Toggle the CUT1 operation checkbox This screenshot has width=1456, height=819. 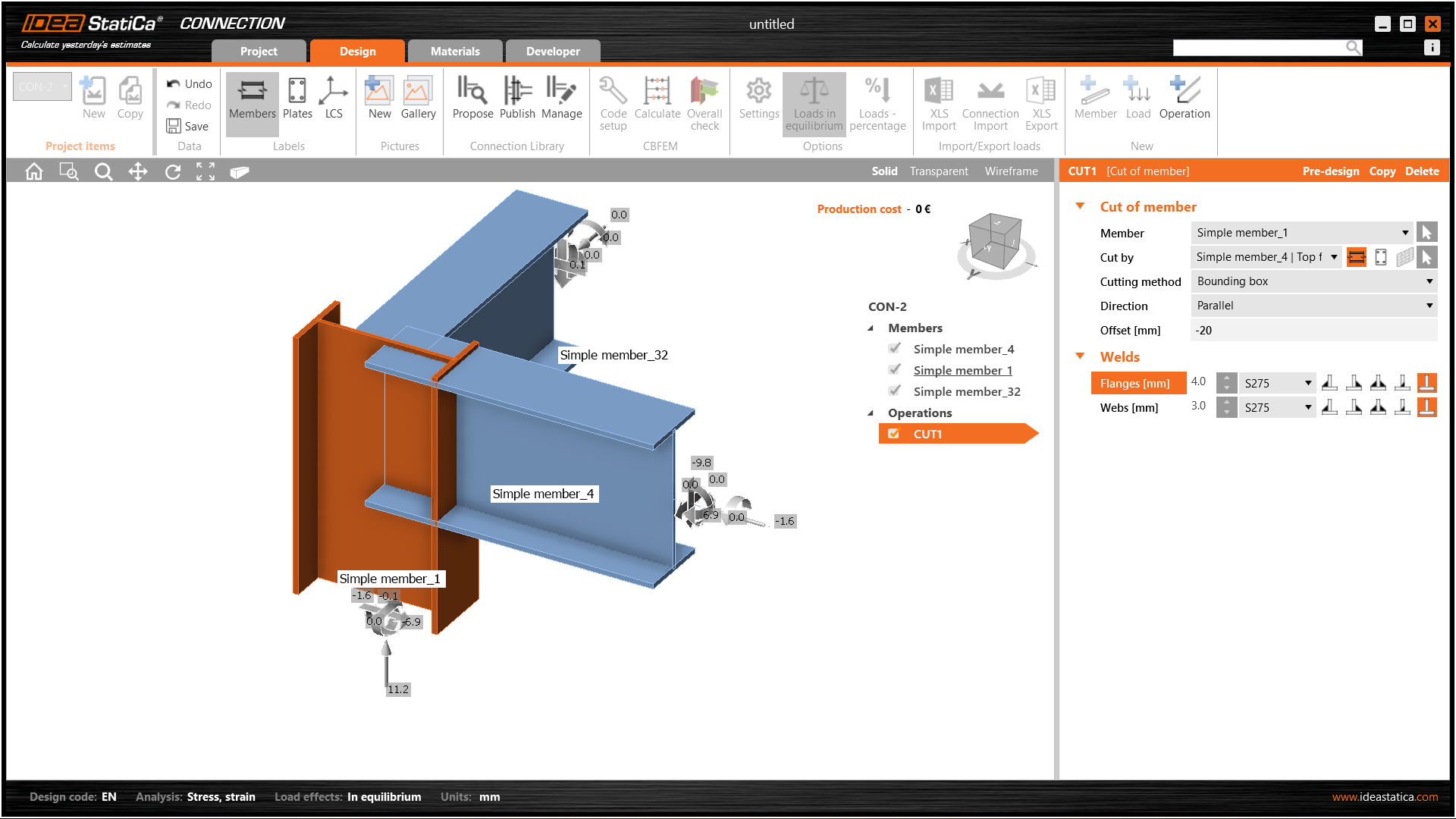click(894, 434)
